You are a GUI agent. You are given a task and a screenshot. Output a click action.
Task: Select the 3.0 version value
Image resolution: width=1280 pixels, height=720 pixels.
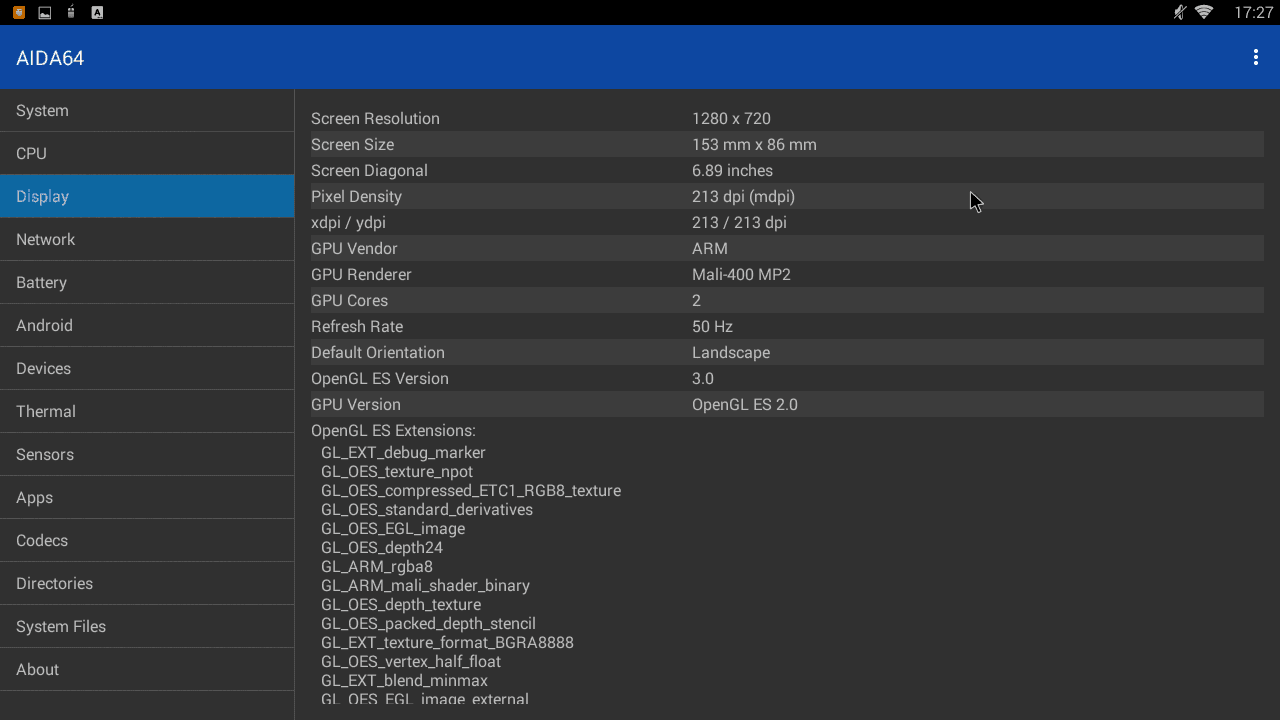(x=703, y=379)
